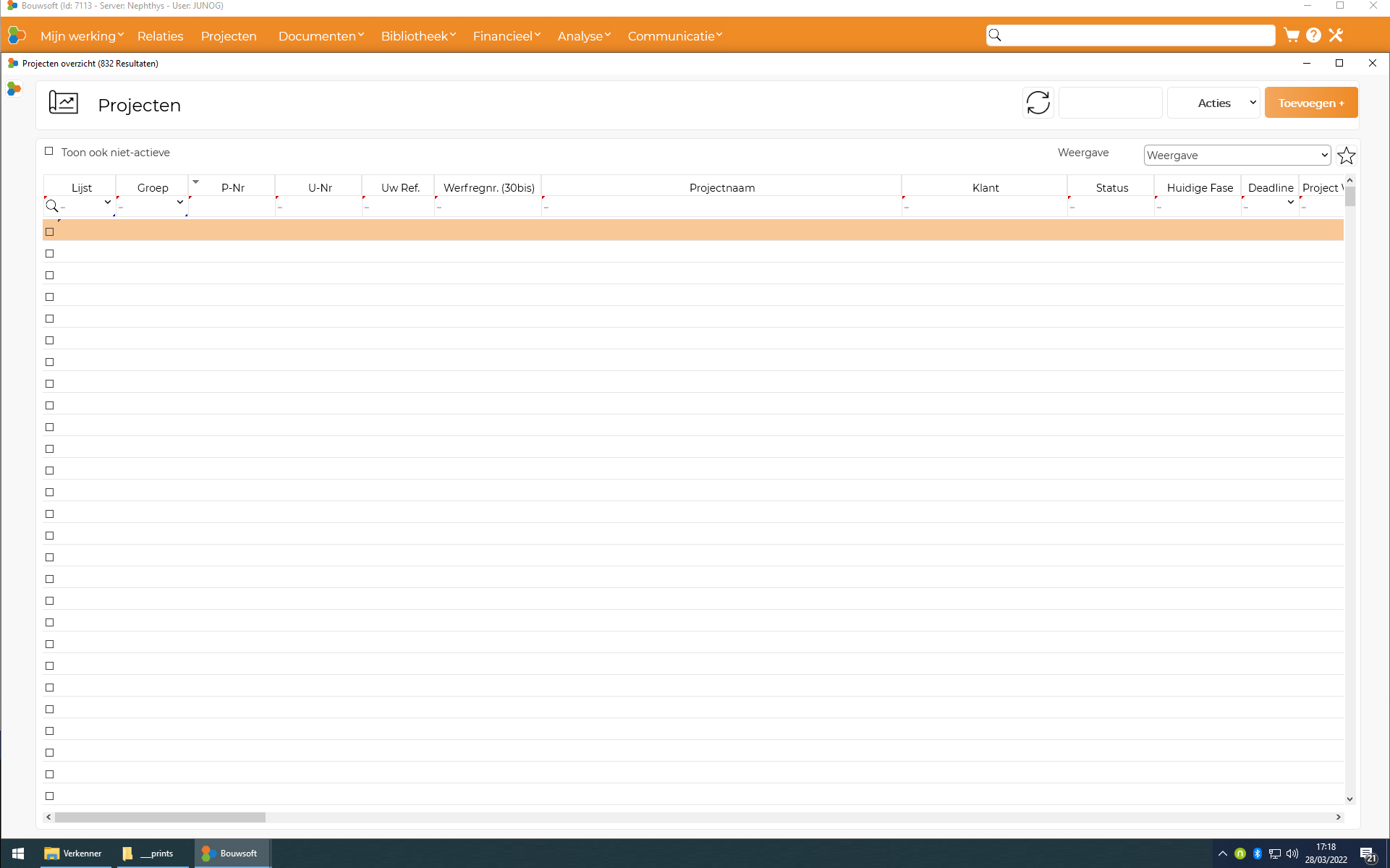
Task: Click the filter magnifier under the Lijst column
Action: click(52, 206)
